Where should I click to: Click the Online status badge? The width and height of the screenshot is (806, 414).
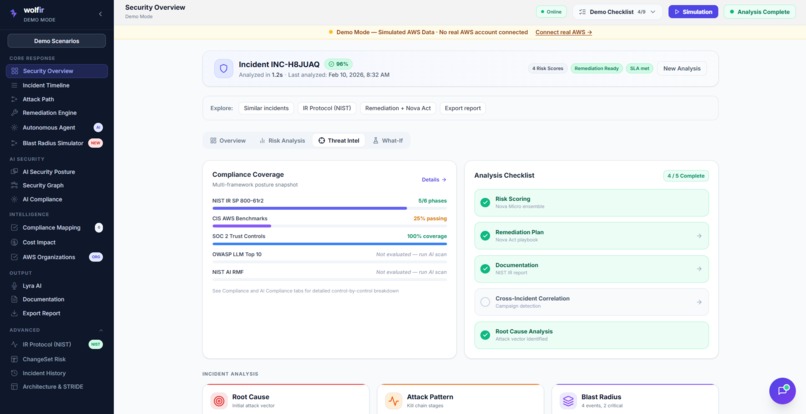pyautogui.click(x=551, y=12)
